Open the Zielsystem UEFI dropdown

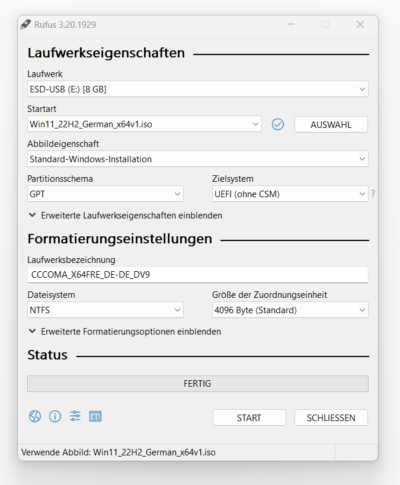pyautogui.click(x=290, y=194)
